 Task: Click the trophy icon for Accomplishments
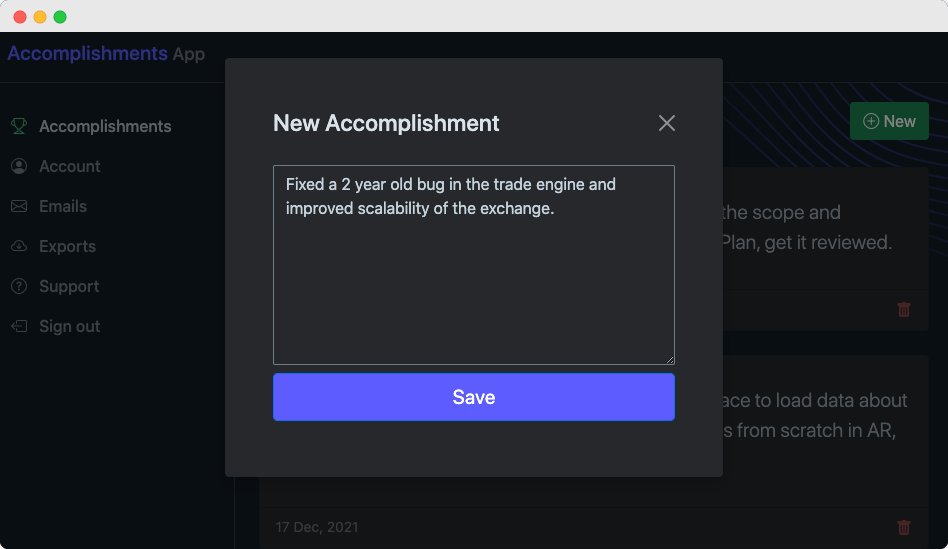(19, 126)
